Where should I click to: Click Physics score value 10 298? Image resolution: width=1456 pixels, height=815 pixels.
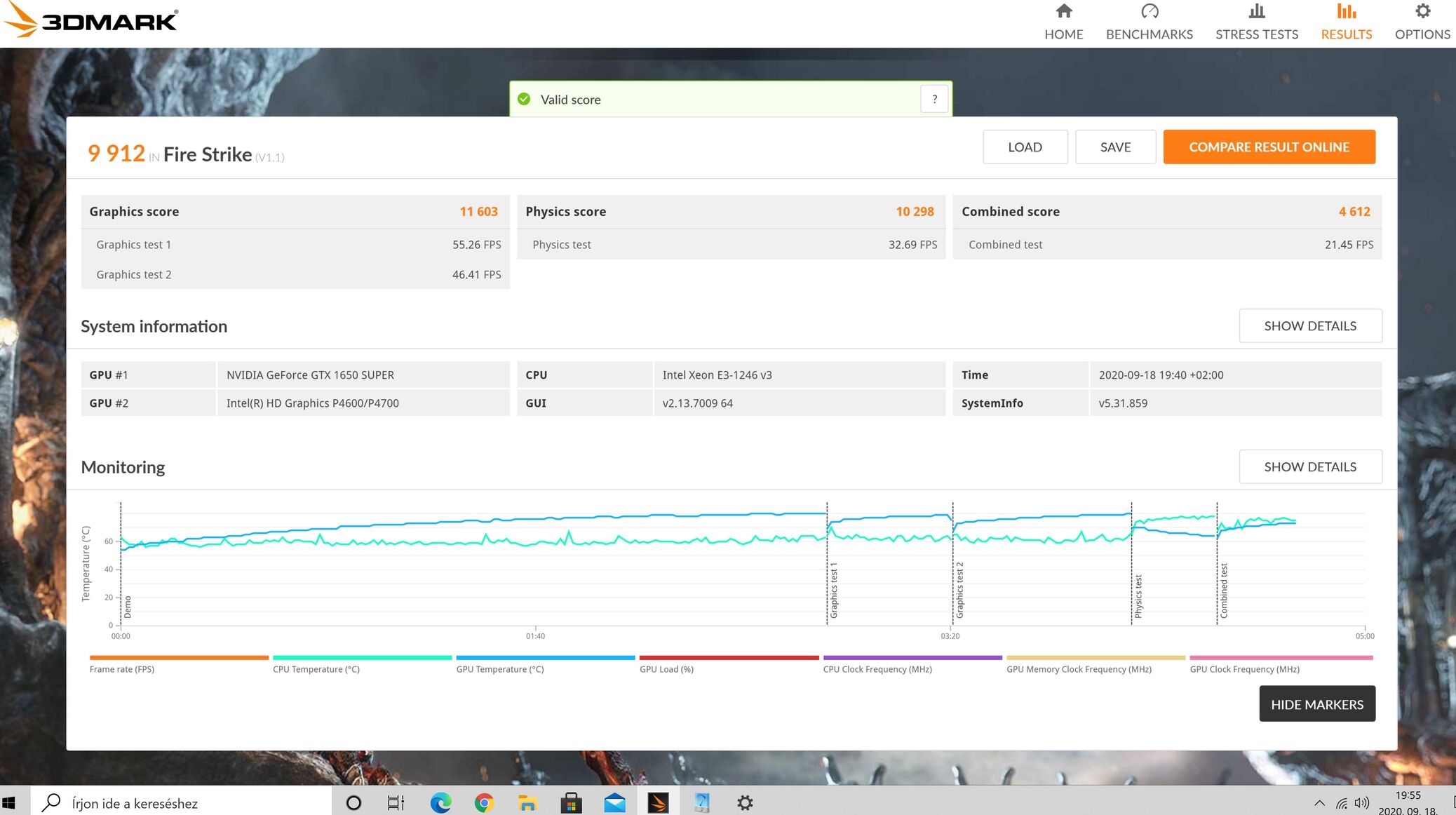coord(915,212)
